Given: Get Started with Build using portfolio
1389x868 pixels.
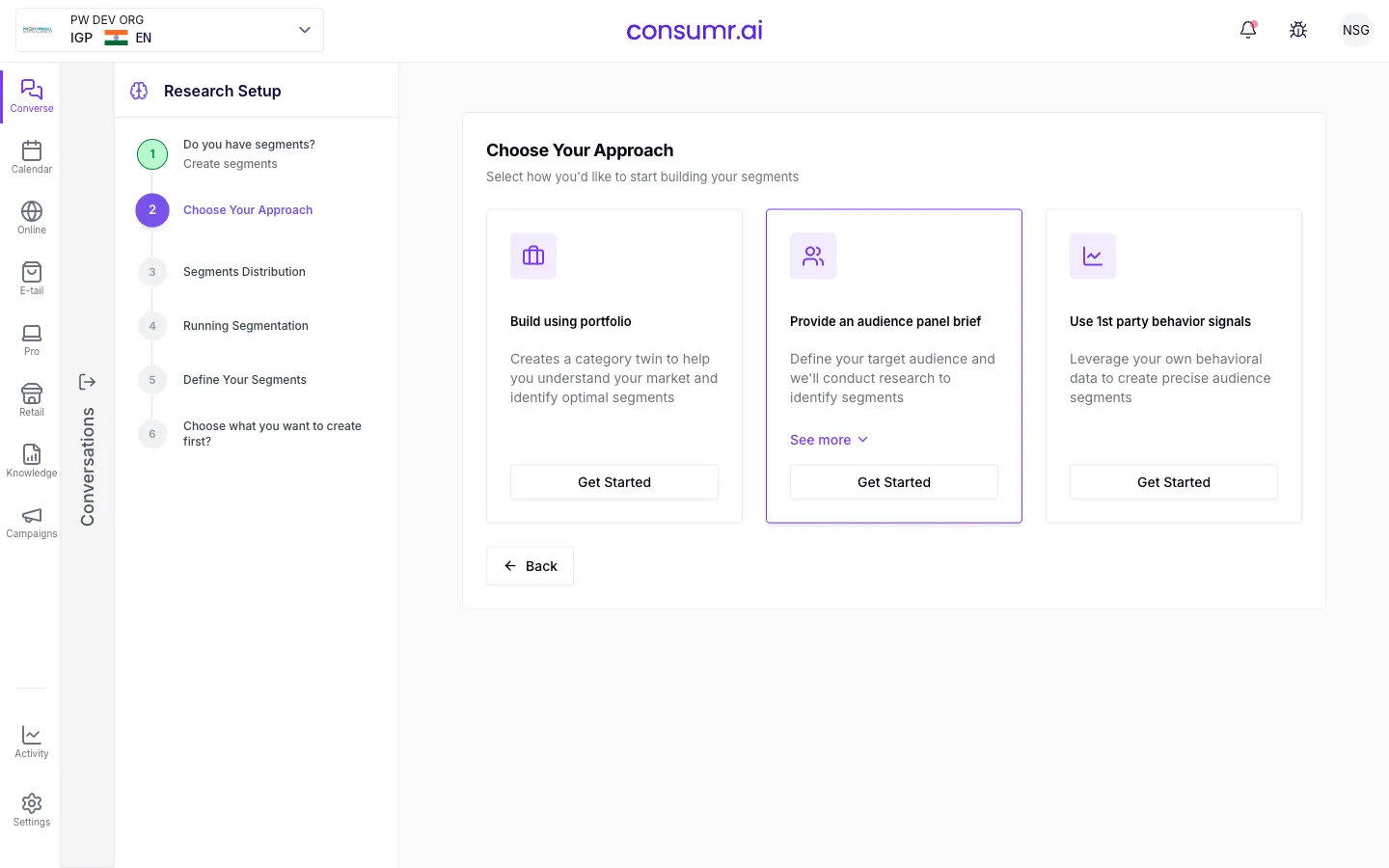Looking at the screenshot, I should coord(614,482).
